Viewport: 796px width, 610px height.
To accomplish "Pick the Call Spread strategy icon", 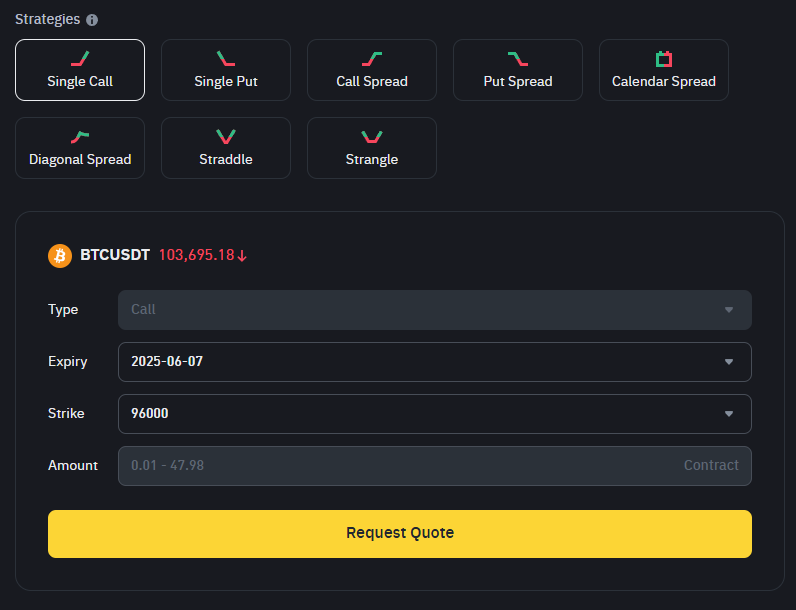I will click(x=372, y=59).
